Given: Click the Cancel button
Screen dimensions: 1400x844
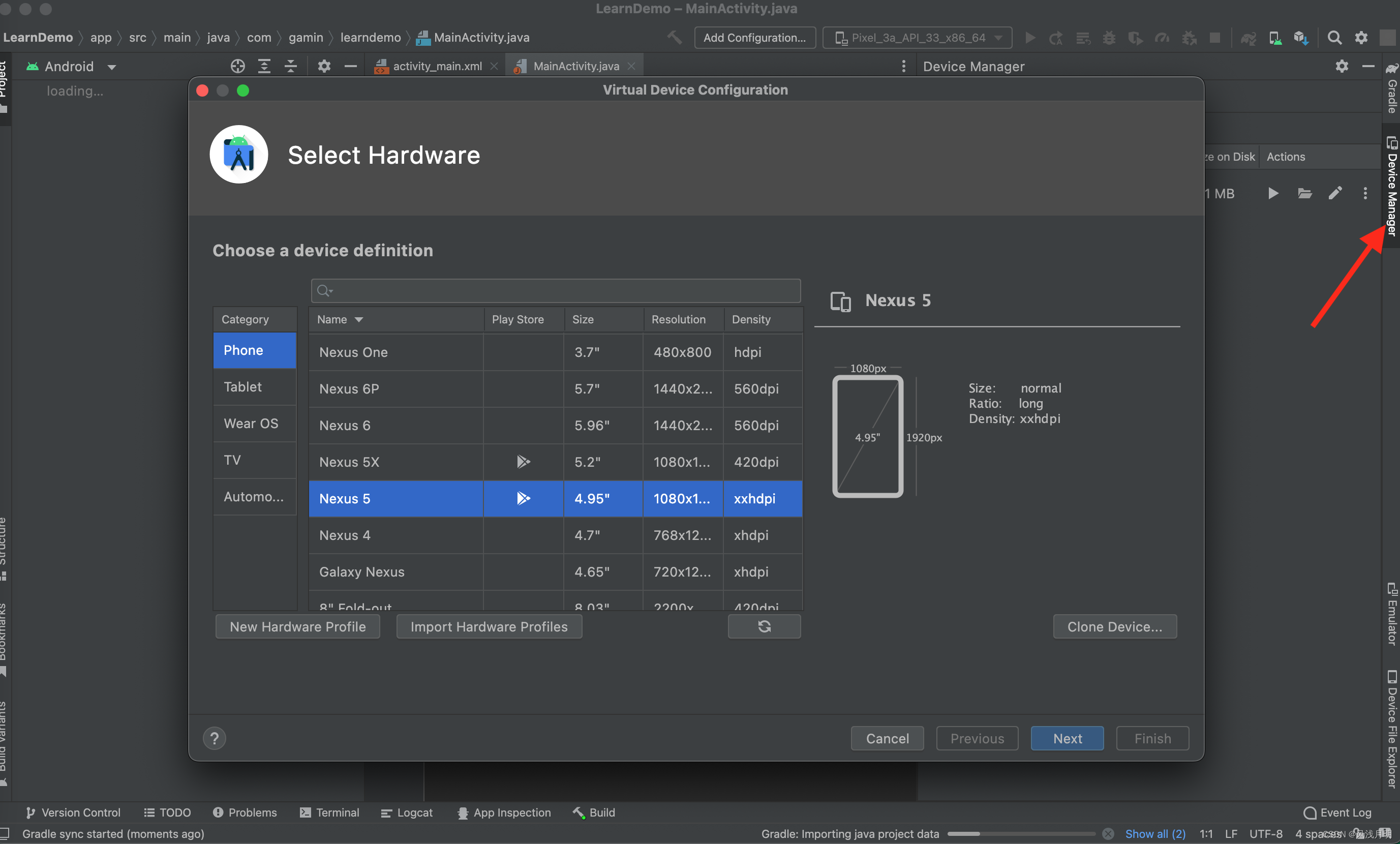Looking at the screenshot, I should tap(887, 738).
